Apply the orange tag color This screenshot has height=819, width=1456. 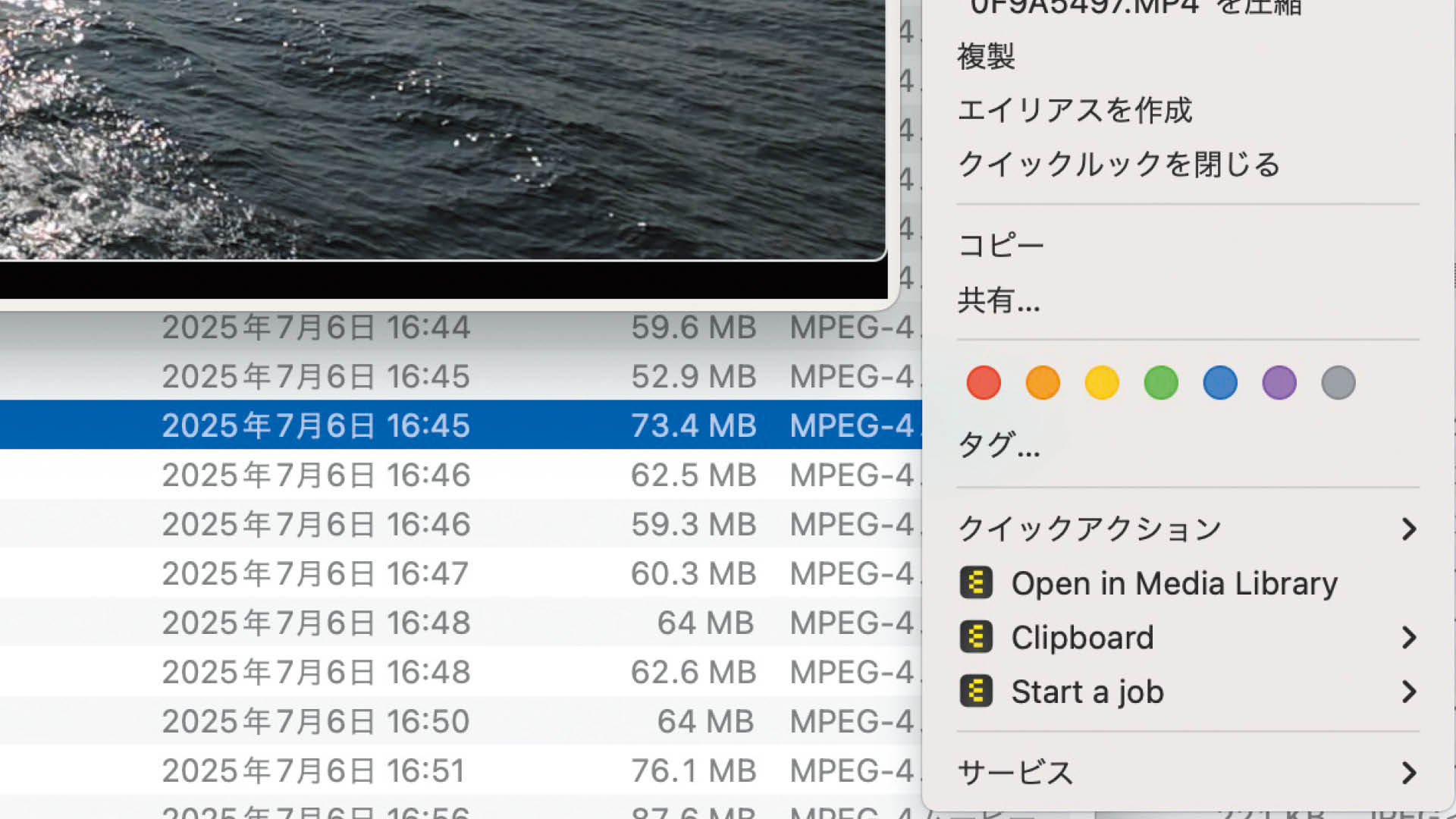(1043, 382)
